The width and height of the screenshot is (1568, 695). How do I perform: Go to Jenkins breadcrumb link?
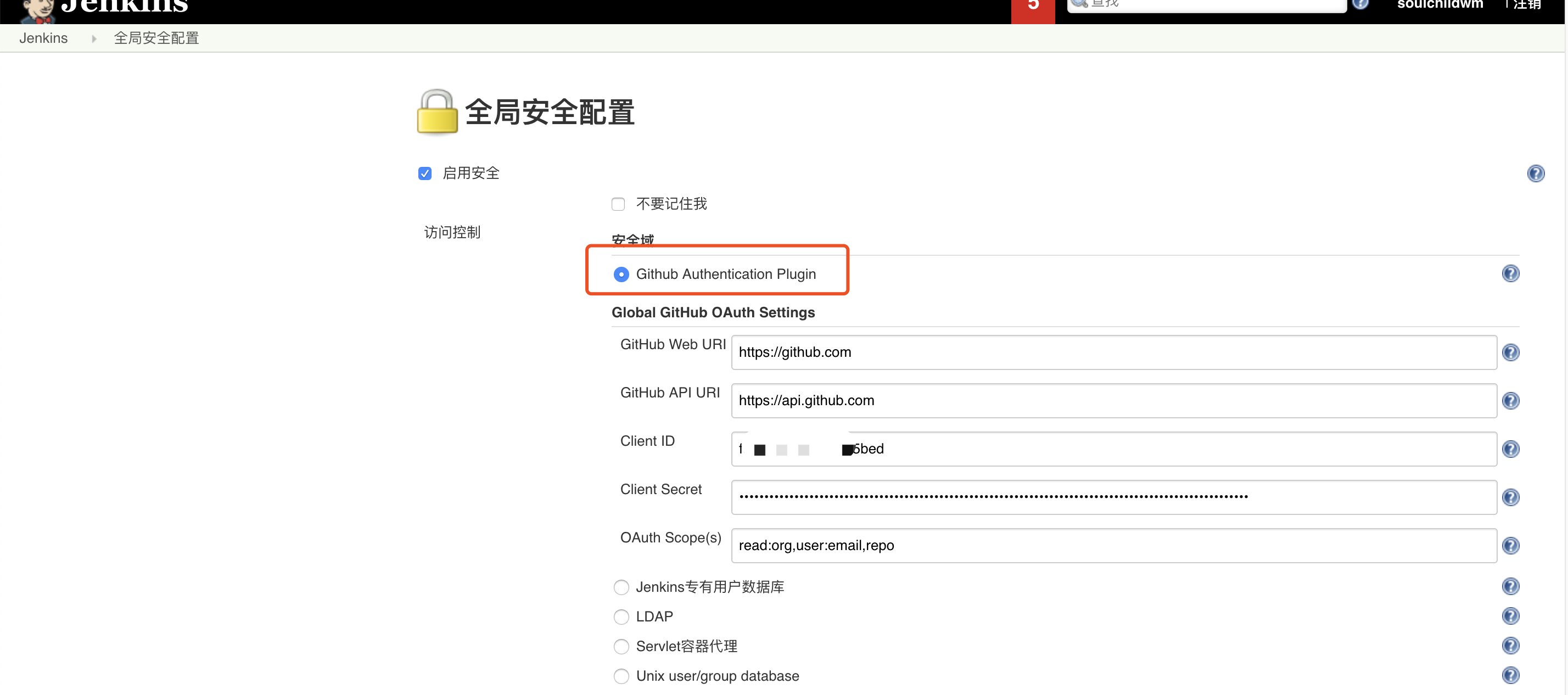click(43, 38)
